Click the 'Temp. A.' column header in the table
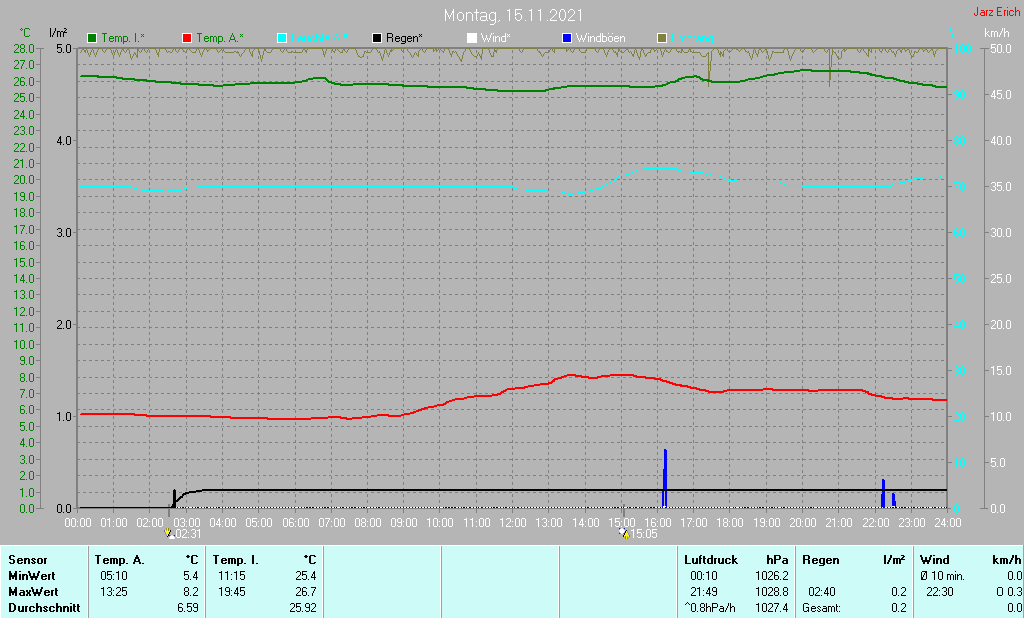The height and width of the screenshot is (618, 1024). (119, 560)
